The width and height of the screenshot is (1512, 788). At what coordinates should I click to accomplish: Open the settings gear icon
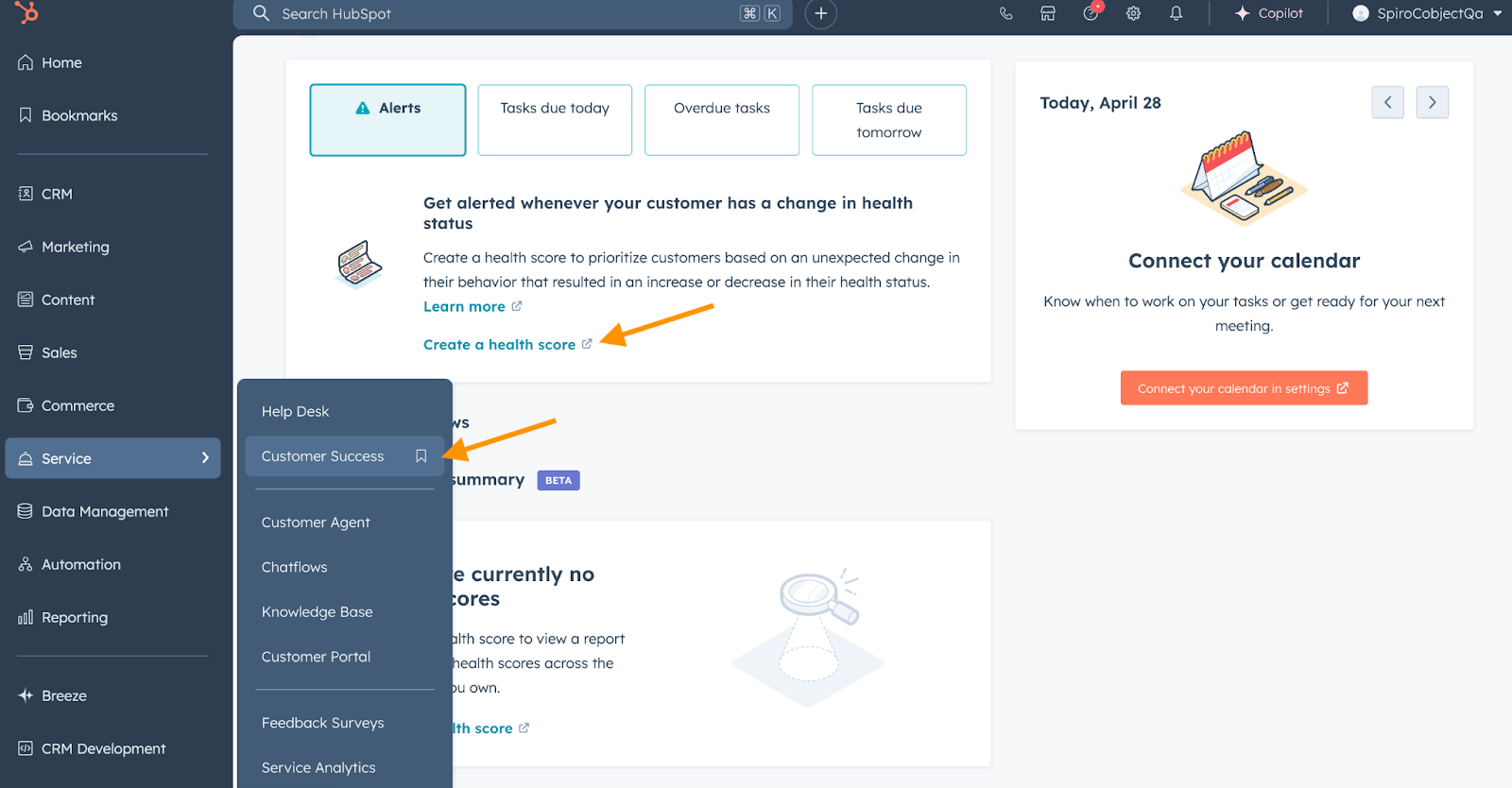coord(1133,13)
